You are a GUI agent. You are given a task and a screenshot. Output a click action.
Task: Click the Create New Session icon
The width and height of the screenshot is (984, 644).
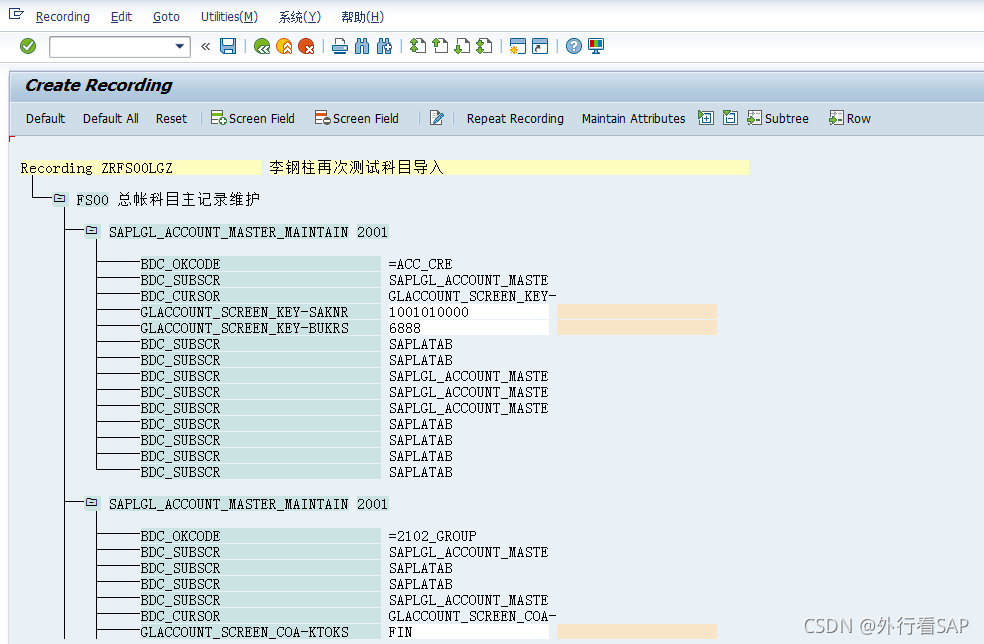coord(517,46)
